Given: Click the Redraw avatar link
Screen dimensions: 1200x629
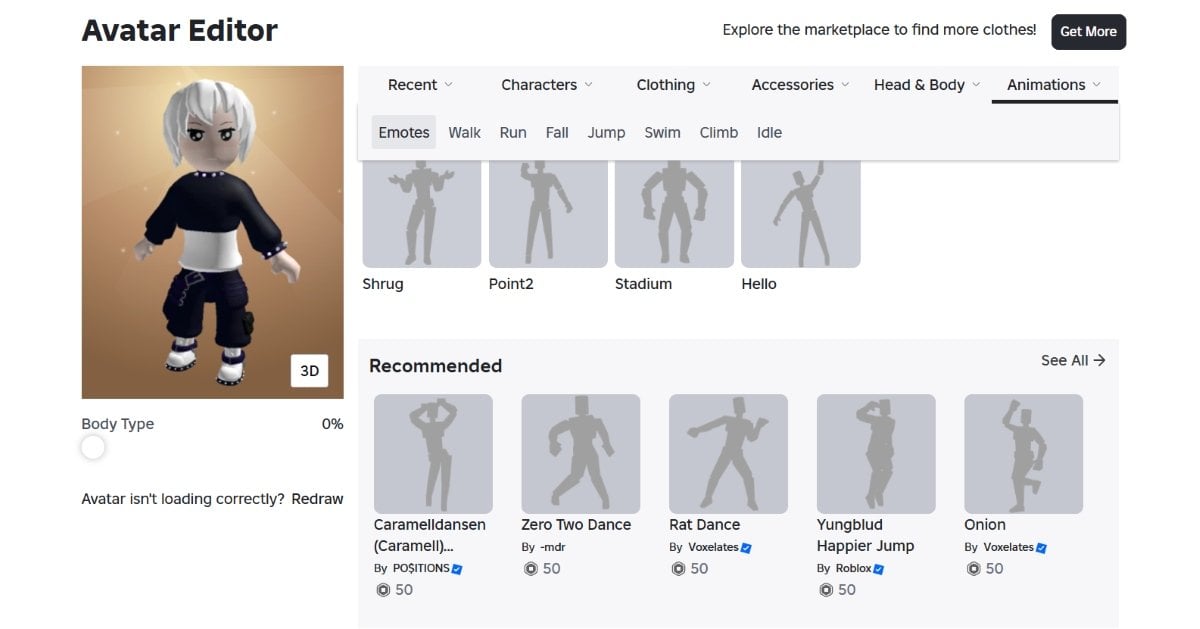Looking at the screenshot, I should coord(317,499).
